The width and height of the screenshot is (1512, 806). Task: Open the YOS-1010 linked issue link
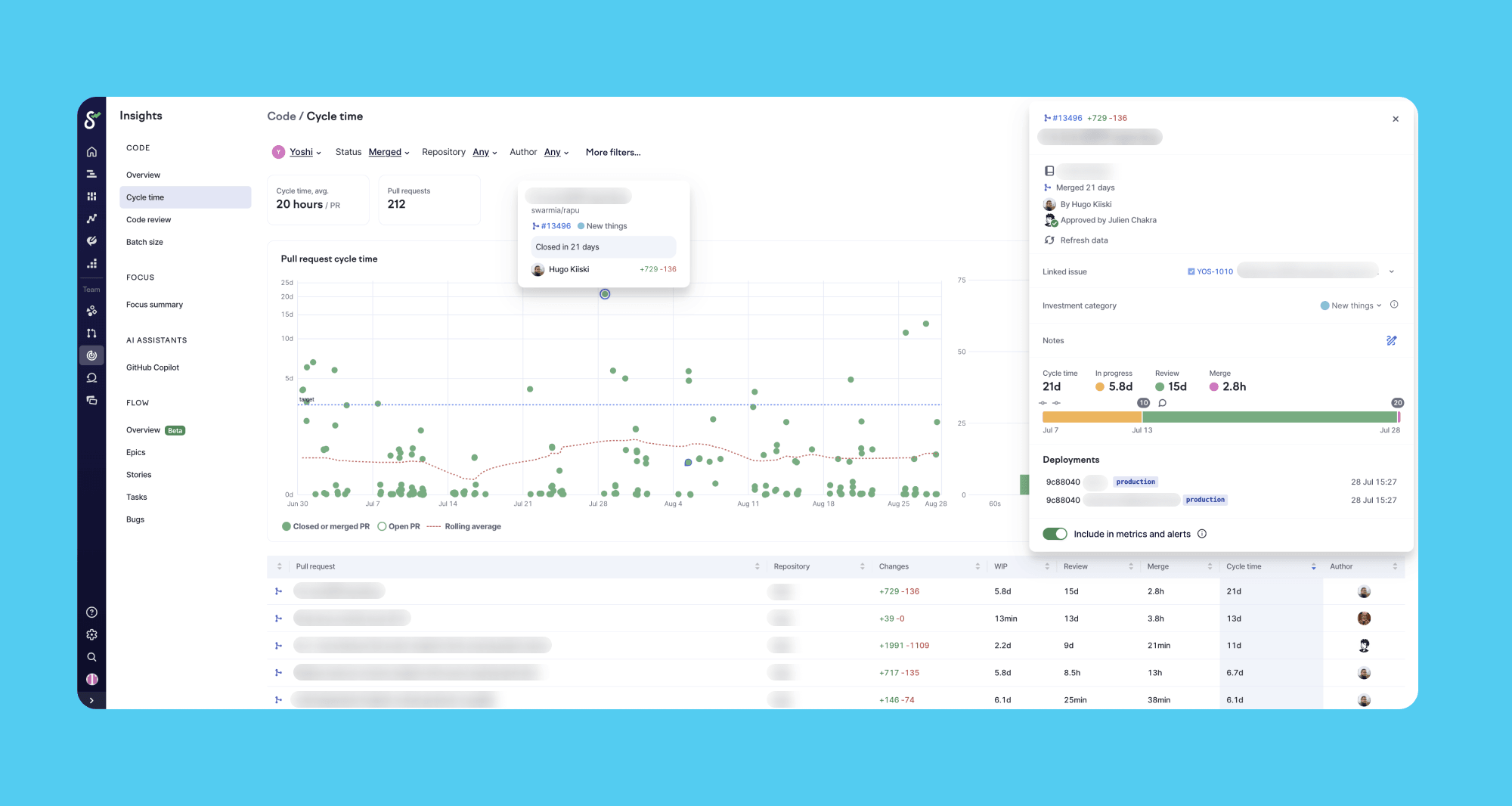pyautogui.click(x=1214, y=271)
